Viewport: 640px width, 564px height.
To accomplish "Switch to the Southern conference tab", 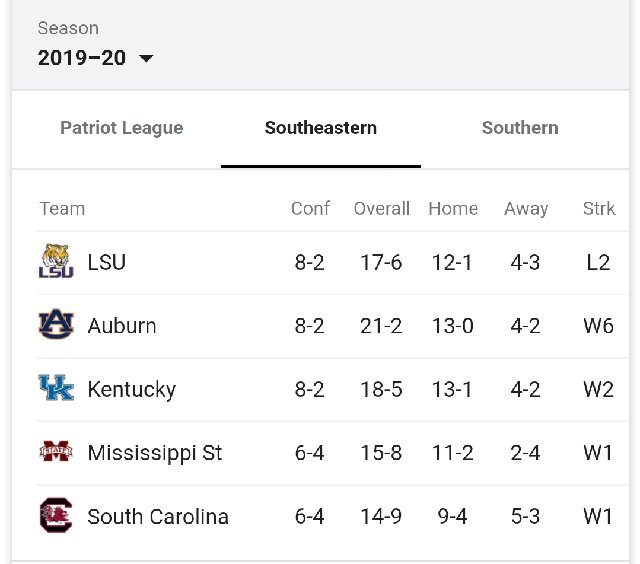I will [x=520, y=128].
